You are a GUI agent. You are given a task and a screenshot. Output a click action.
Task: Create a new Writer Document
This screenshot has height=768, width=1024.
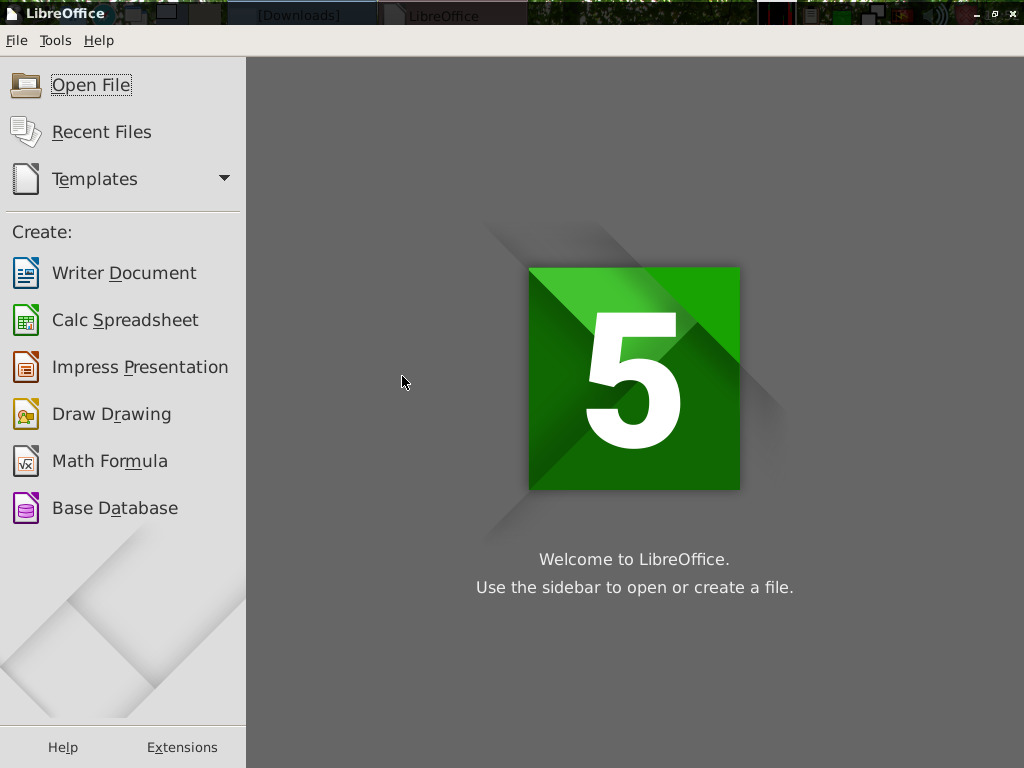[123, 273]
